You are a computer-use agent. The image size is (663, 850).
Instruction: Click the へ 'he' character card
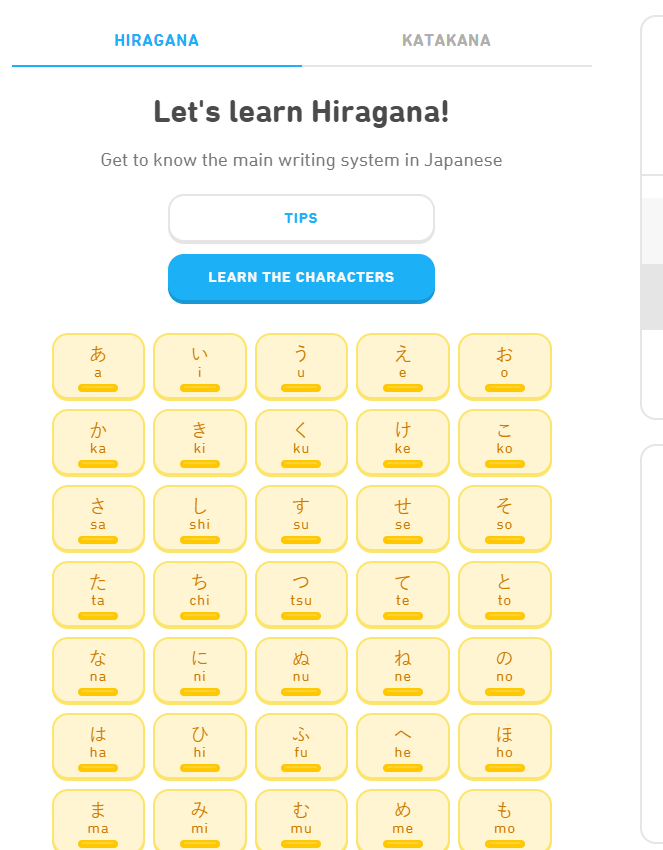pos(403,746)
